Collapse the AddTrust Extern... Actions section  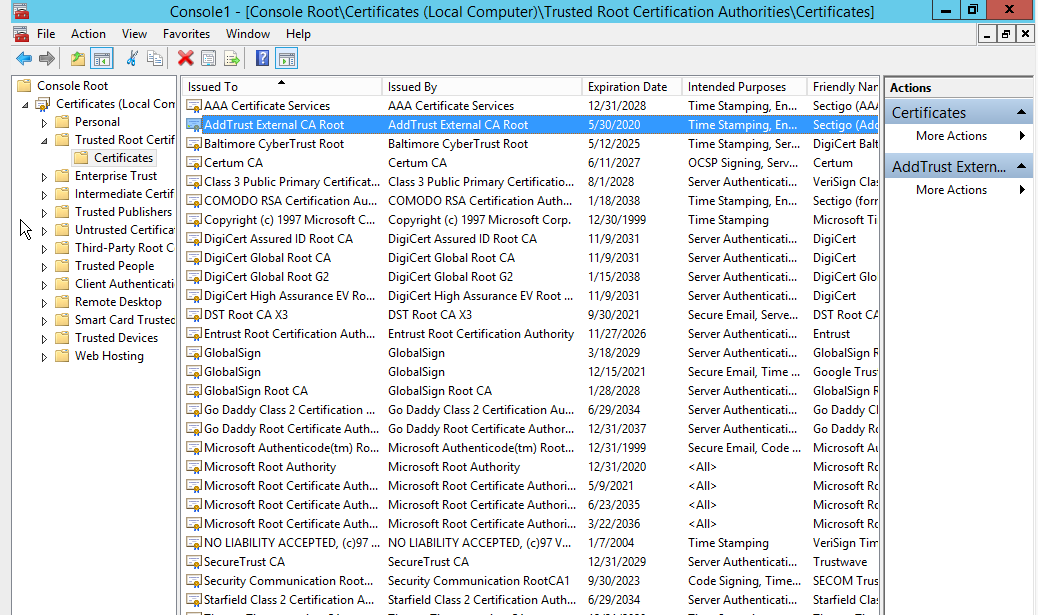(x=1021, y=166)
